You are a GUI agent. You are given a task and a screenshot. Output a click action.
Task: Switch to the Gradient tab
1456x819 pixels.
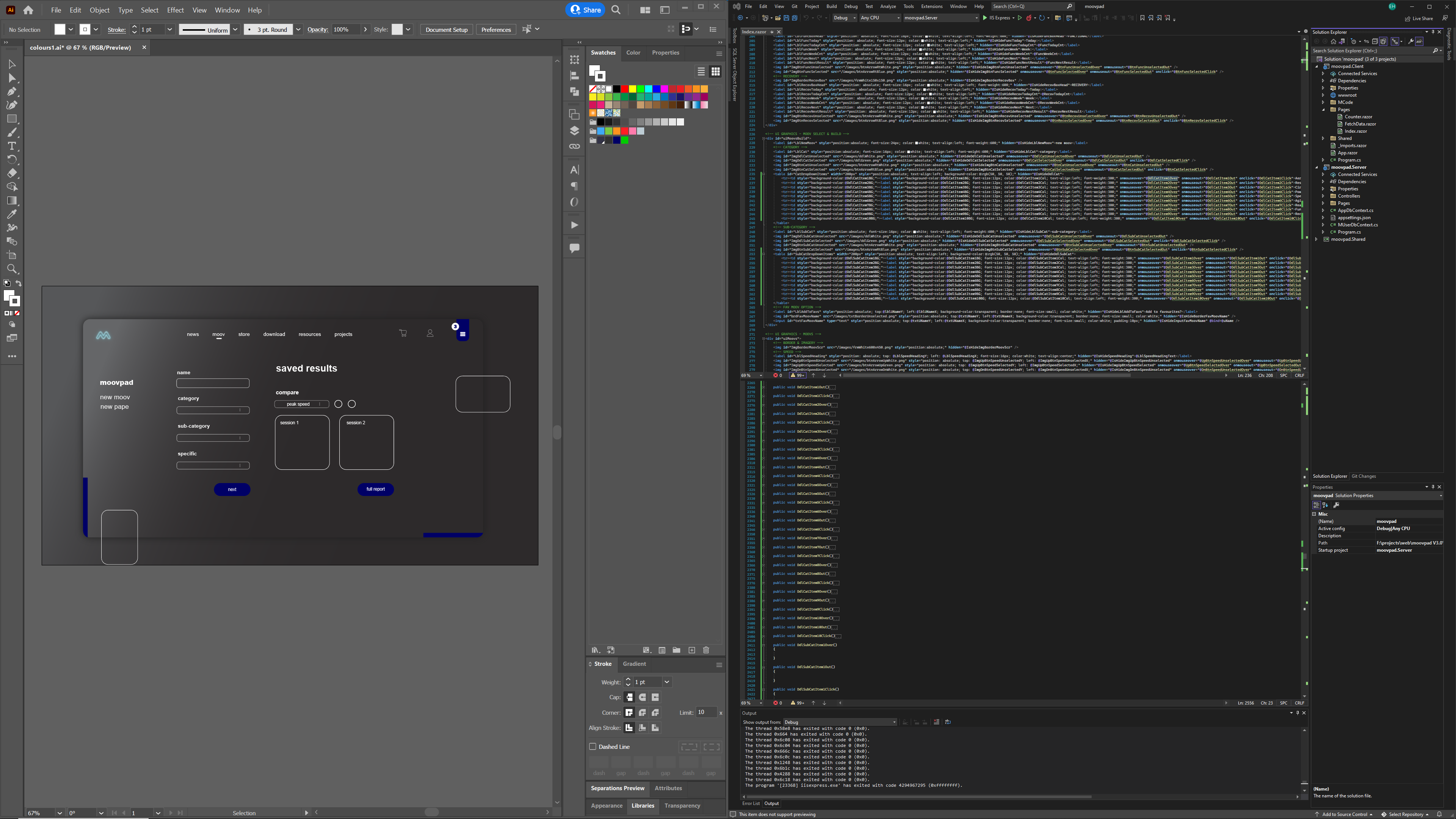[634, 664]
